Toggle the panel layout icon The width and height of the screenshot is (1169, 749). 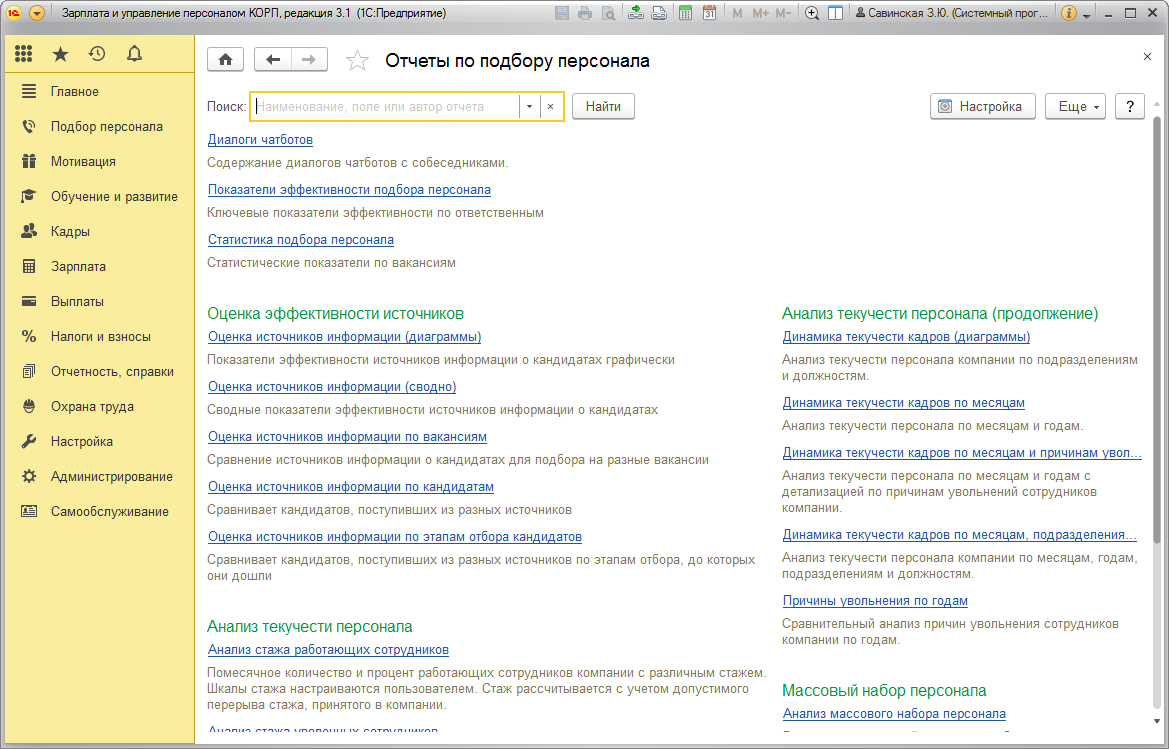click(x=836, y=13)
